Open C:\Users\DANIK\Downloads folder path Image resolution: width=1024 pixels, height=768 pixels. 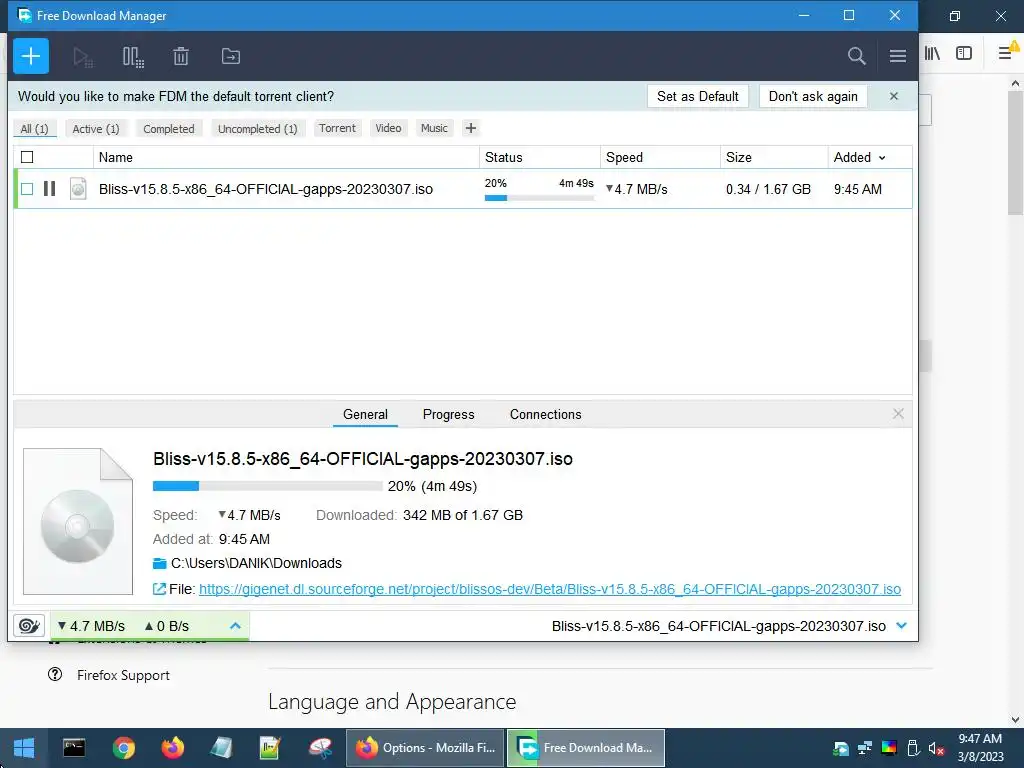click(x=256, y=563)
